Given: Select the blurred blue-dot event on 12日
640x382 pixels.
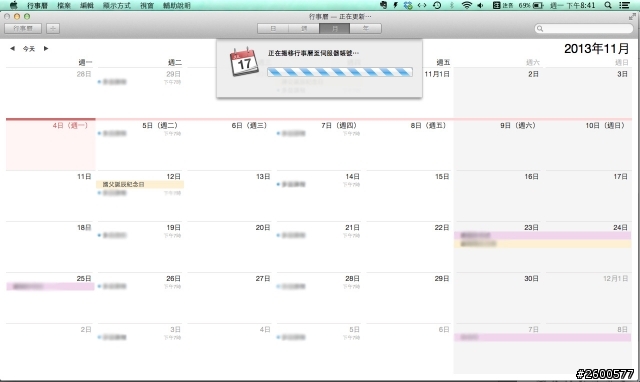Looking at the screenshot, I should (x=140, y=193).
